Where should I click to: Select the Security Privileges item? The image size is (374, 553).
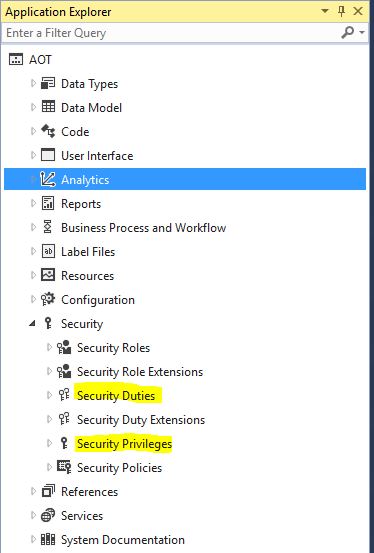coord(124,443)
